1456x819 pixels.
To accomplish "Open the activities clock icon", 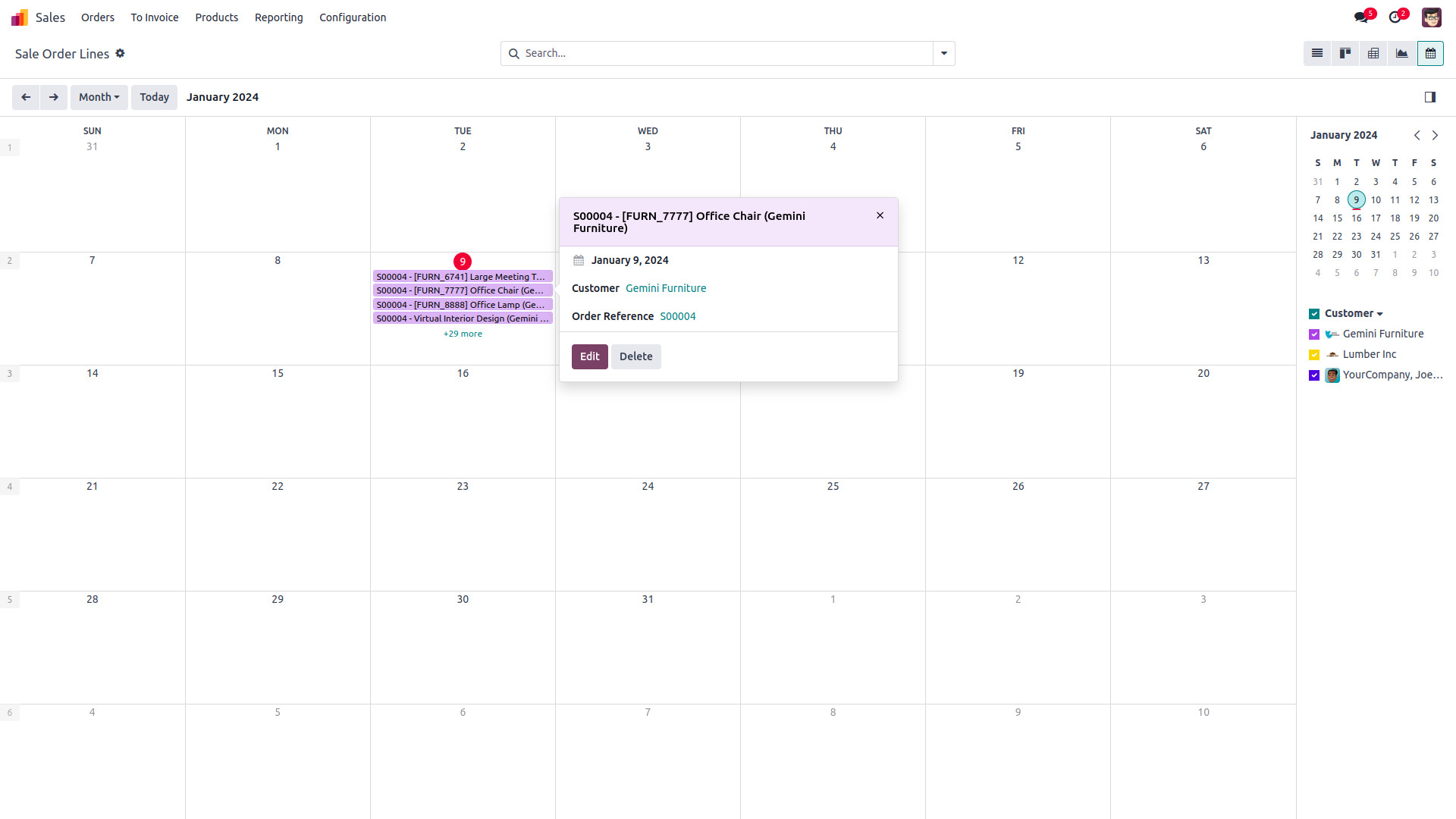I will point(1395,17).
